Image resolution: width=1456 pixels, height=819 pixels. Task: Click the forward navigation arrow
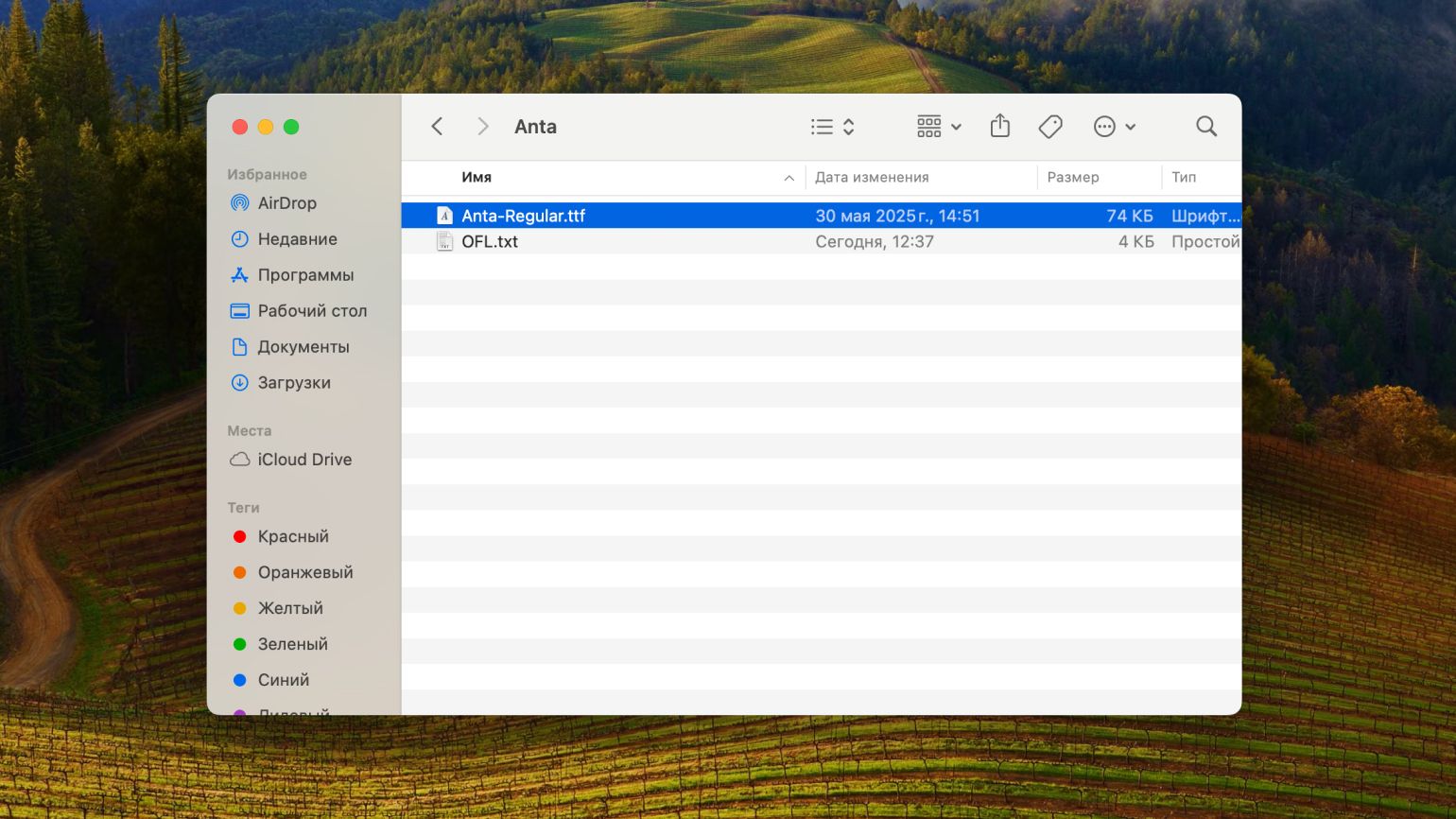point(482,127)
